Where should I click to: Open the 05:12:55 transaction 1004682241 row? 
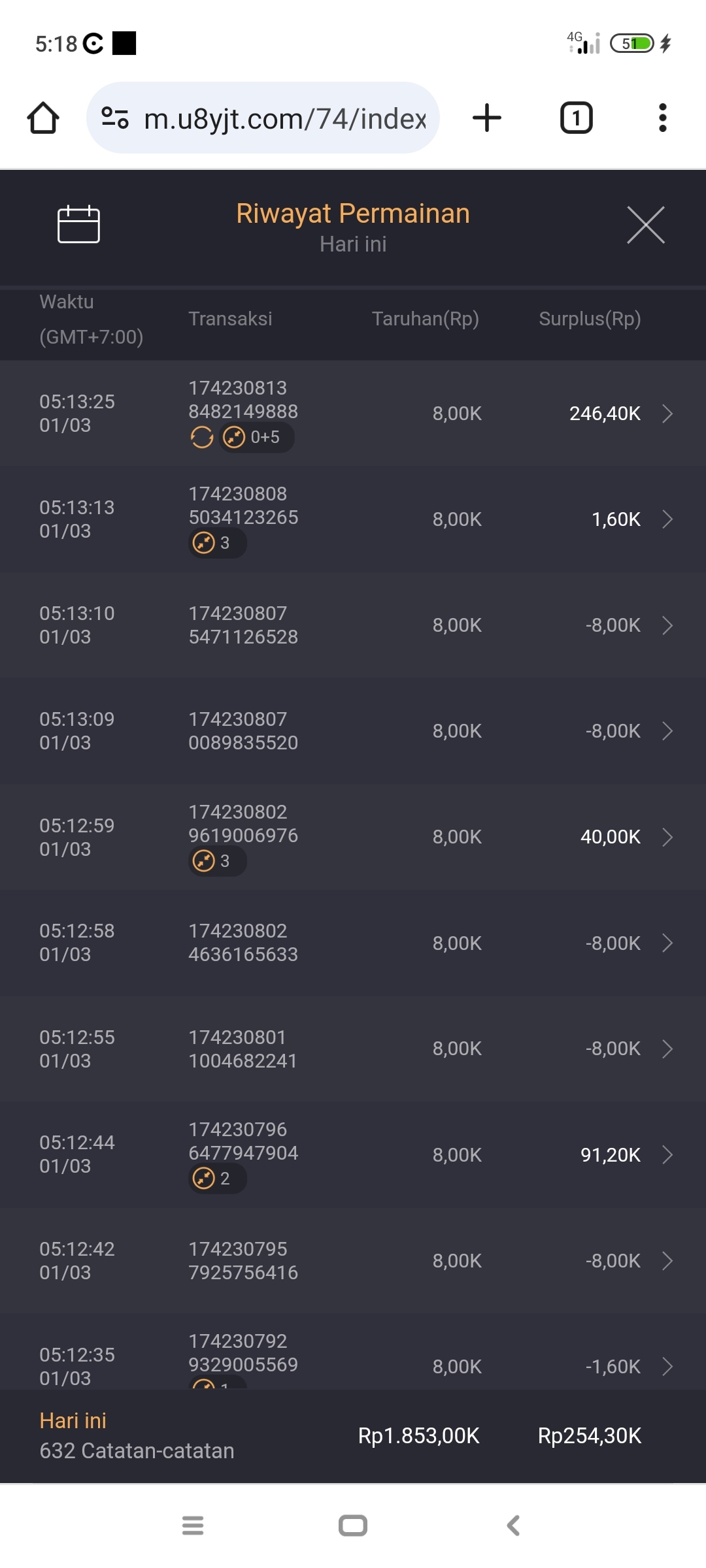[x=353, y=1049]
